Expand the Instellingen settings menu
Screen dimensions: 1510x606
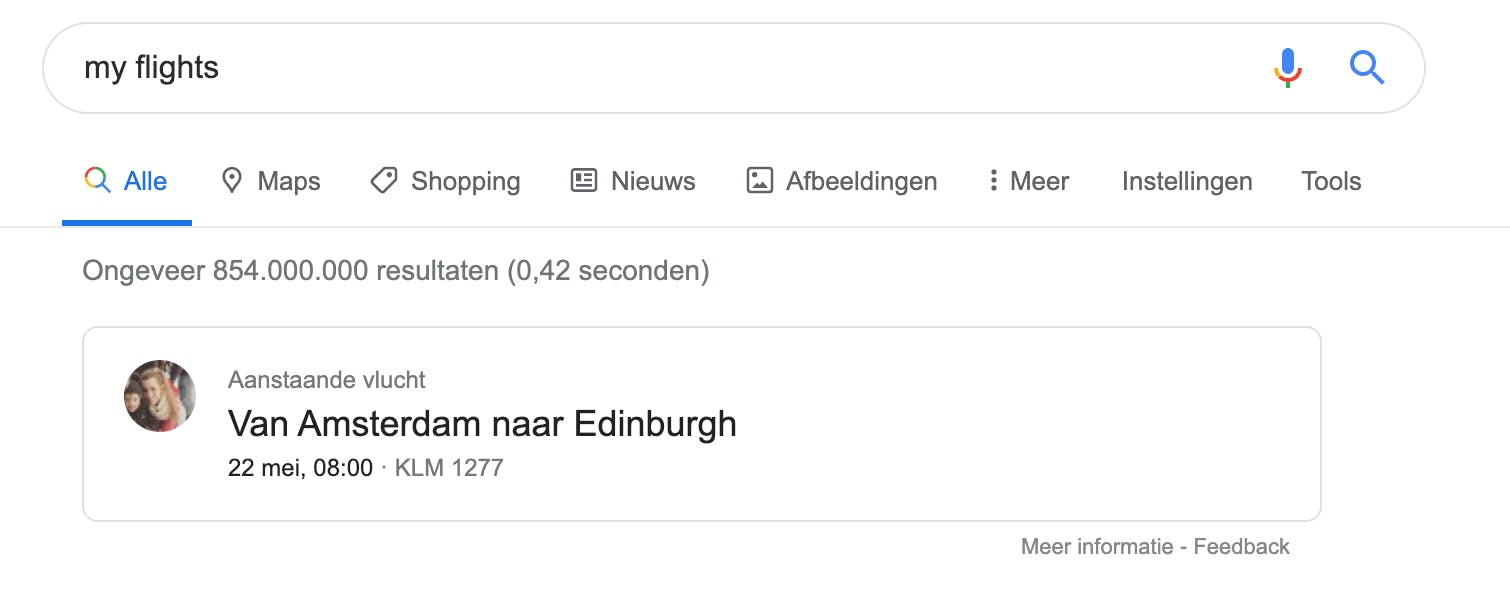(1187, 181)
